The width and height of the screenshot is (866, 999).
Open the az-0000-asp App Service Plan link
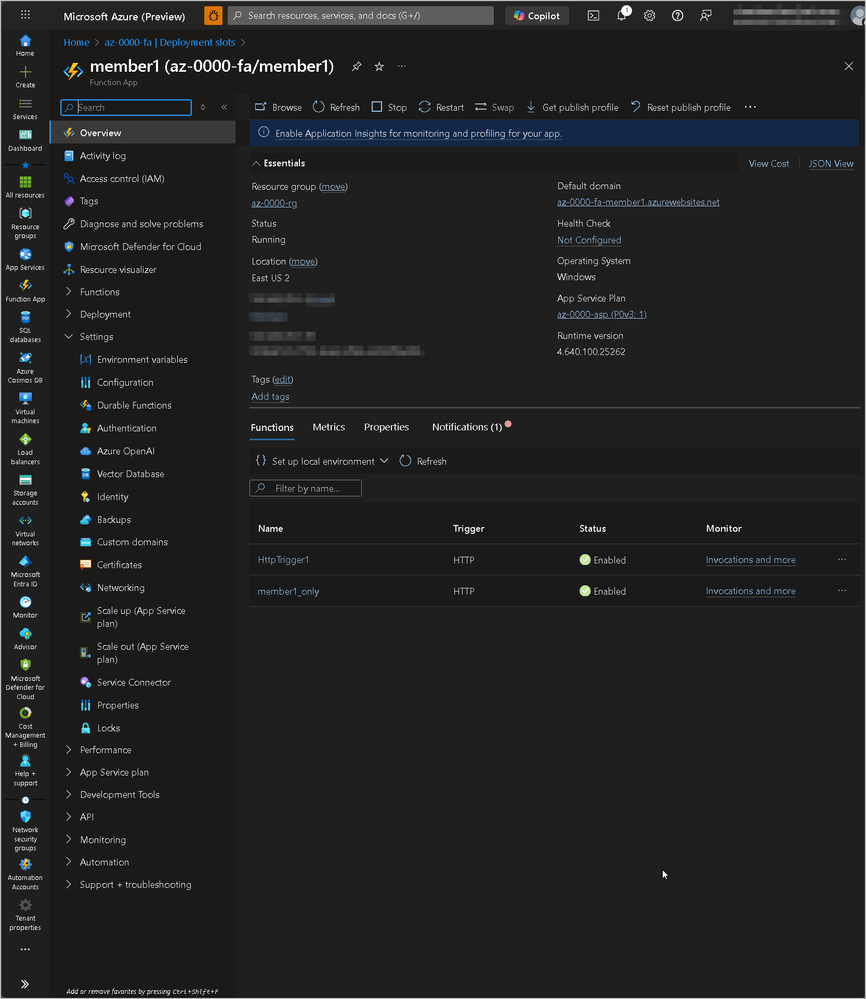pos(602,314)
